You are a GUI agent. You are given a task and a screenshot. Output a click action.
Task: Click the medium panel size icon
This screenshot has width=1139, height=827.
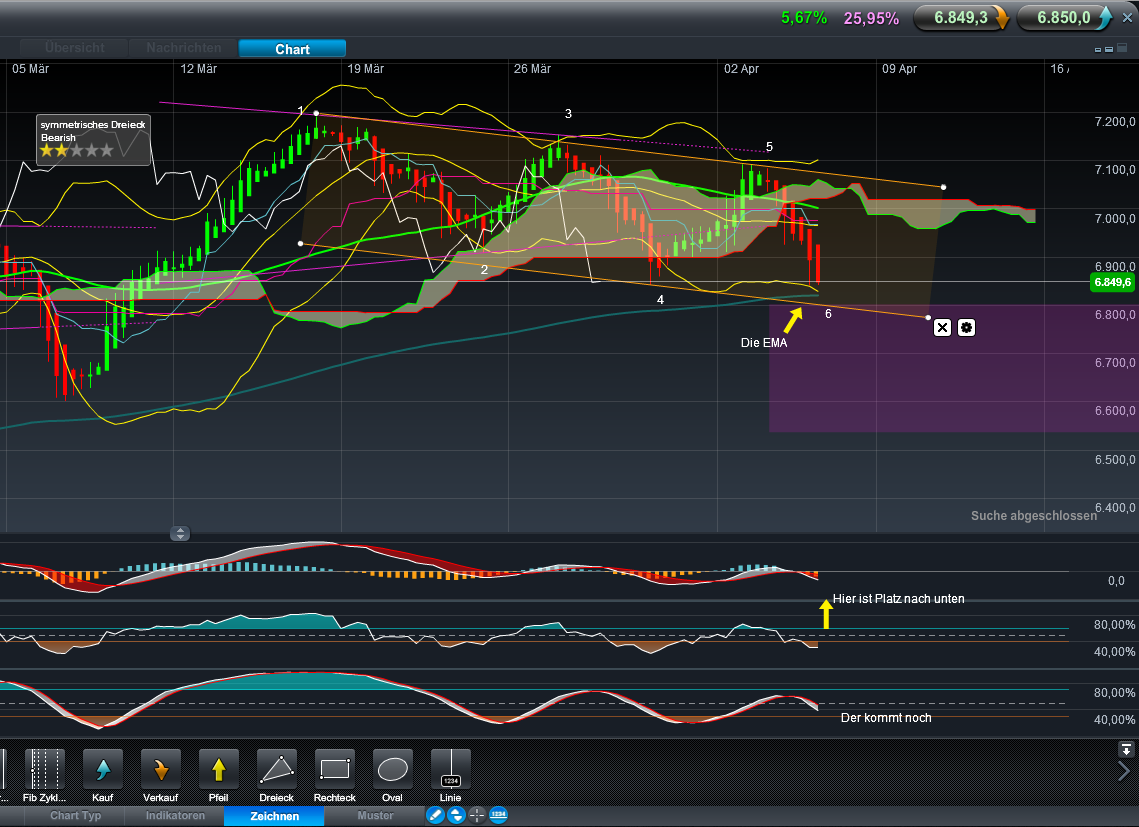(1109, 49)
